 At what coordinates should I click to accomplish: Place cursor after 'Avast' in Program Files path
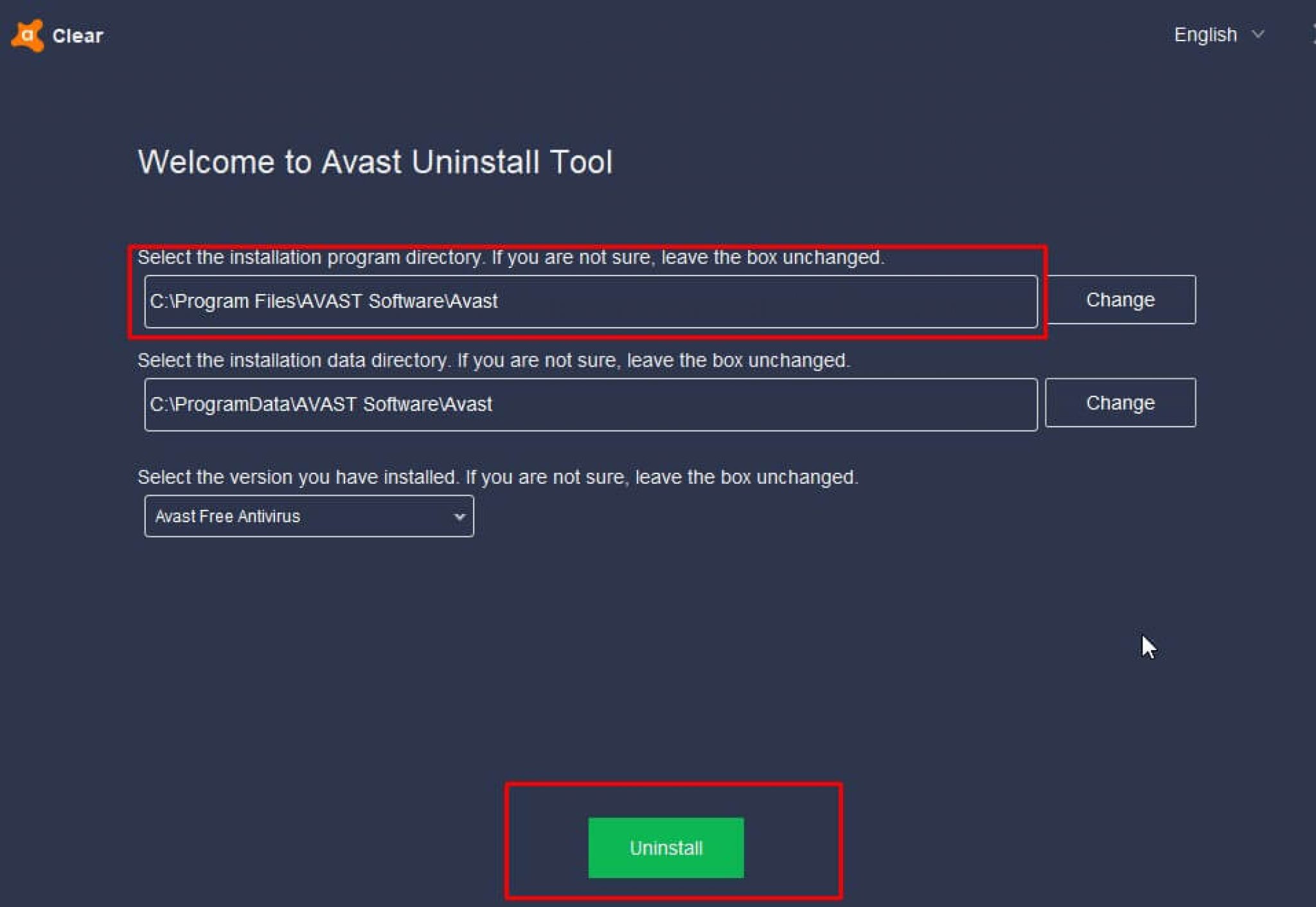pyautogui.click(x=499, y=301)
